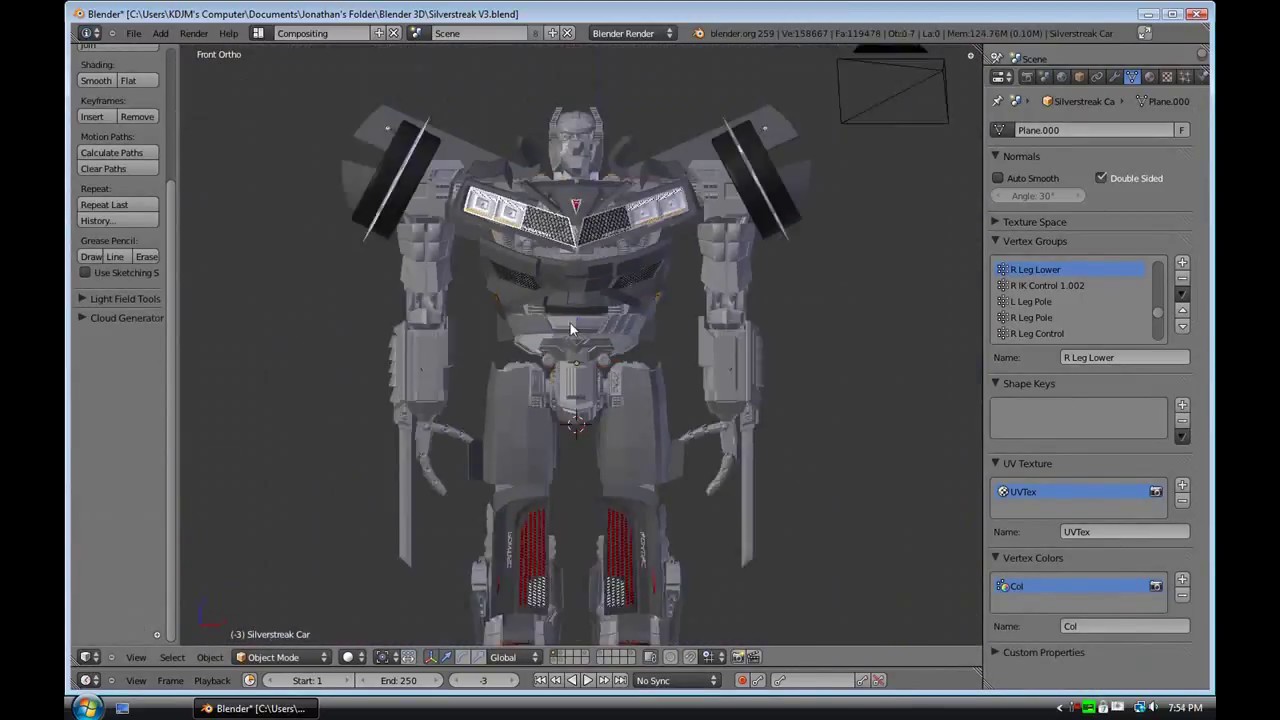Open the World properties tab
This screenshot has width=1280, height=720.
pos(1062,76)
